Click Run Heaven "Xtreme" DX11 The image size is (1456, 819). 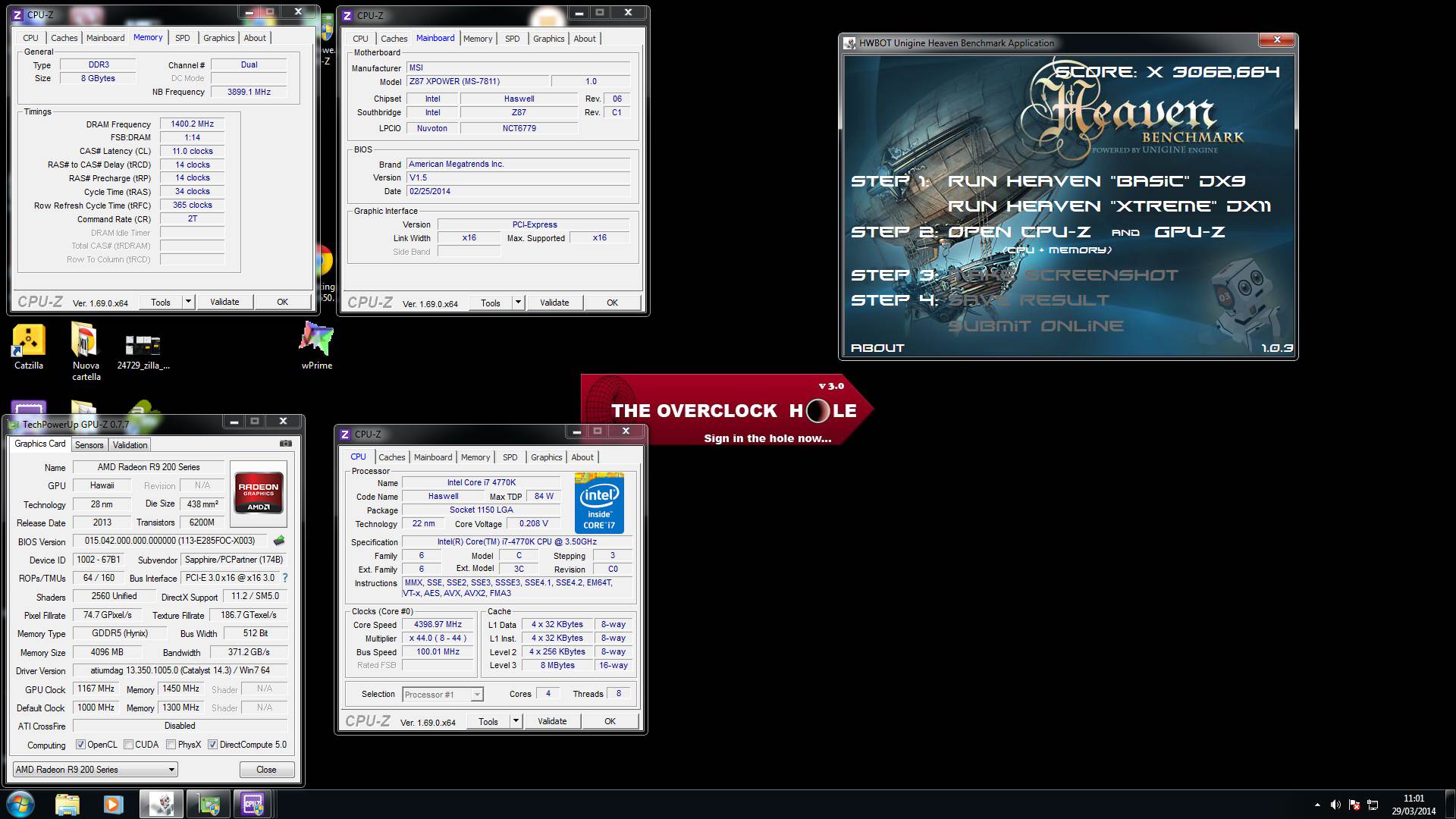click(1109, 206)
